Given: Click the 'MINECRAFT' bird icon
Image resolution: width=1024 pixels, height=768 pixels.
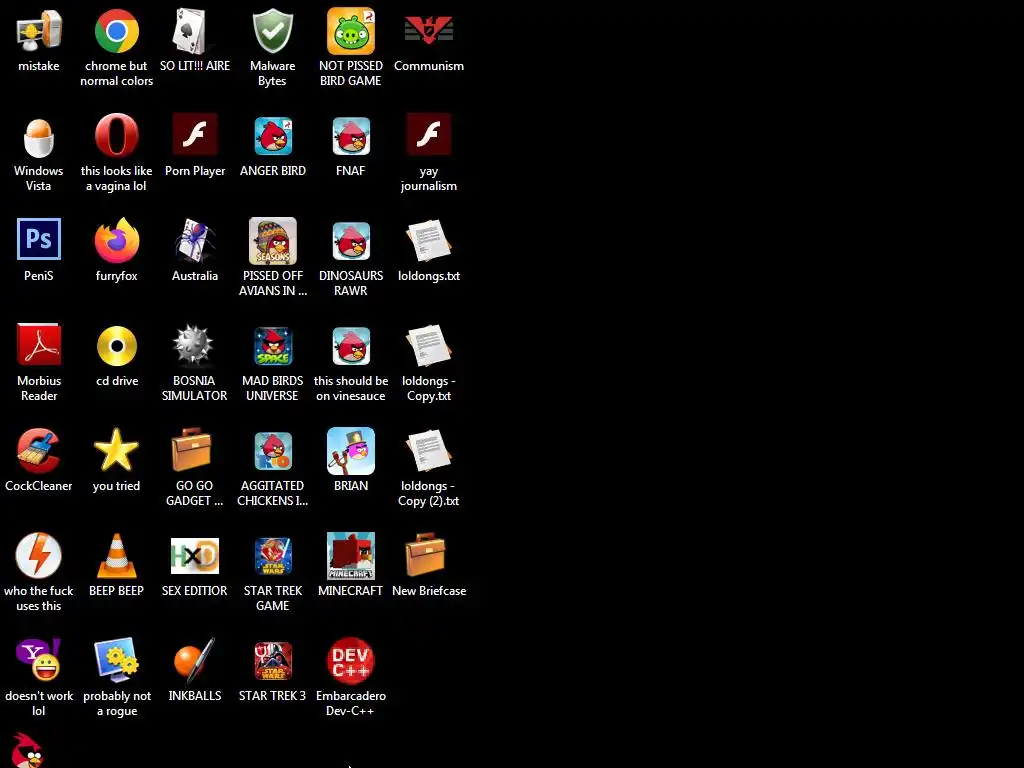Looking at the screenshot, I should tap(351, 556).
